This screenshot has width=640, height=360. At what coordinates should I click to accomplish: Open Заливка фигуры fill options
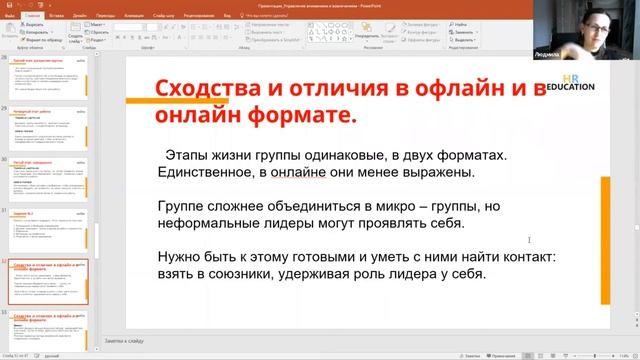click(x=420, y=24)
